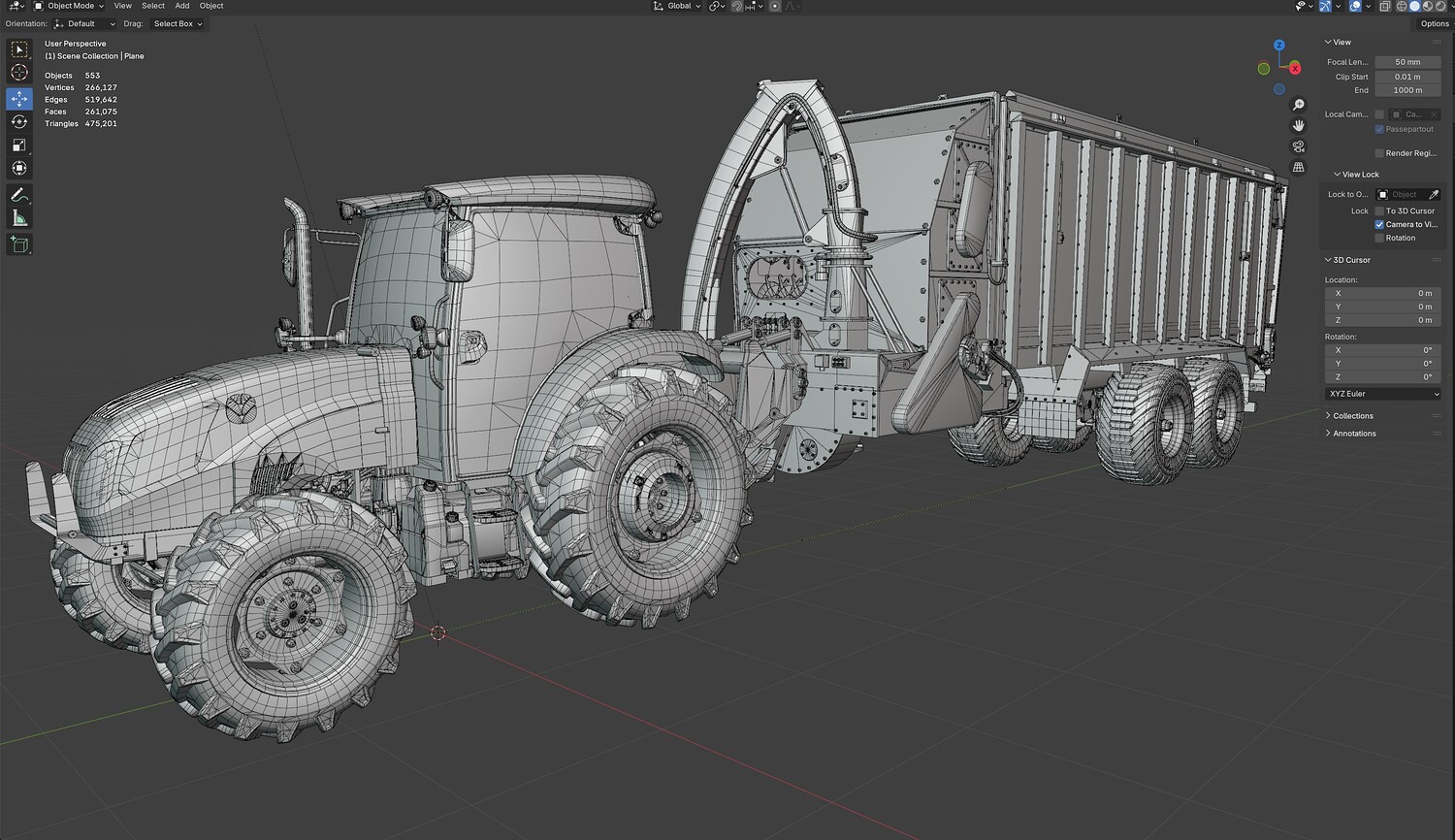Toggle viewport gizmos display
The image size is (1455, 840).
coord(1325,6)
